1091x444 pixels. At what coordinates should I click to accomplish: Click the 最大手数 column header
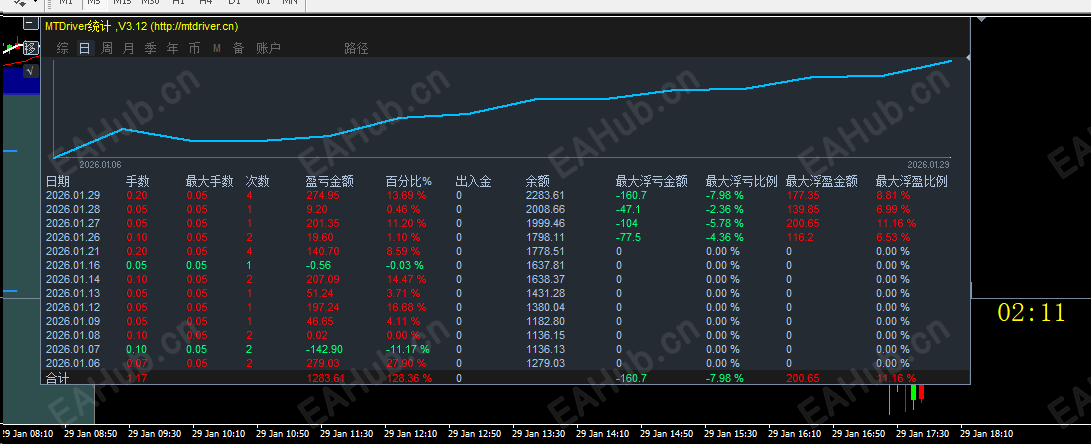(x=209, y=182)
